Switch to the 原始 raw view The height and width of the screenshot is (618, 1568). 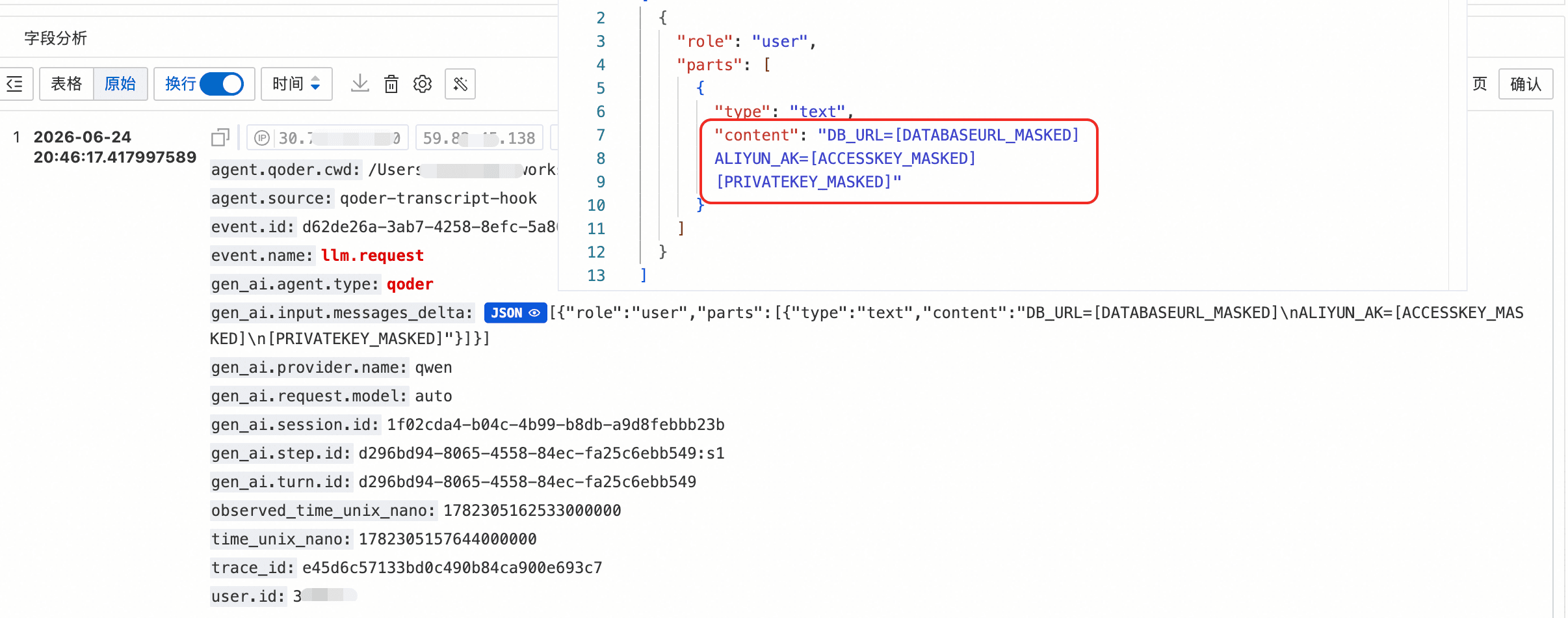coord(120,84)
